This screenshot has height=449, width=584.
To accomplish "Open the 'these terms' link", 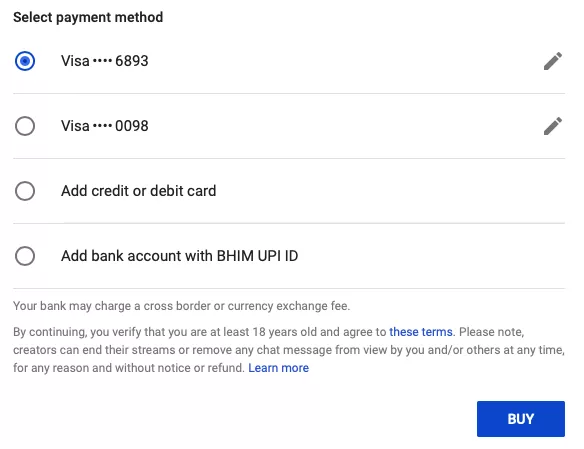I will click(421, 332).
